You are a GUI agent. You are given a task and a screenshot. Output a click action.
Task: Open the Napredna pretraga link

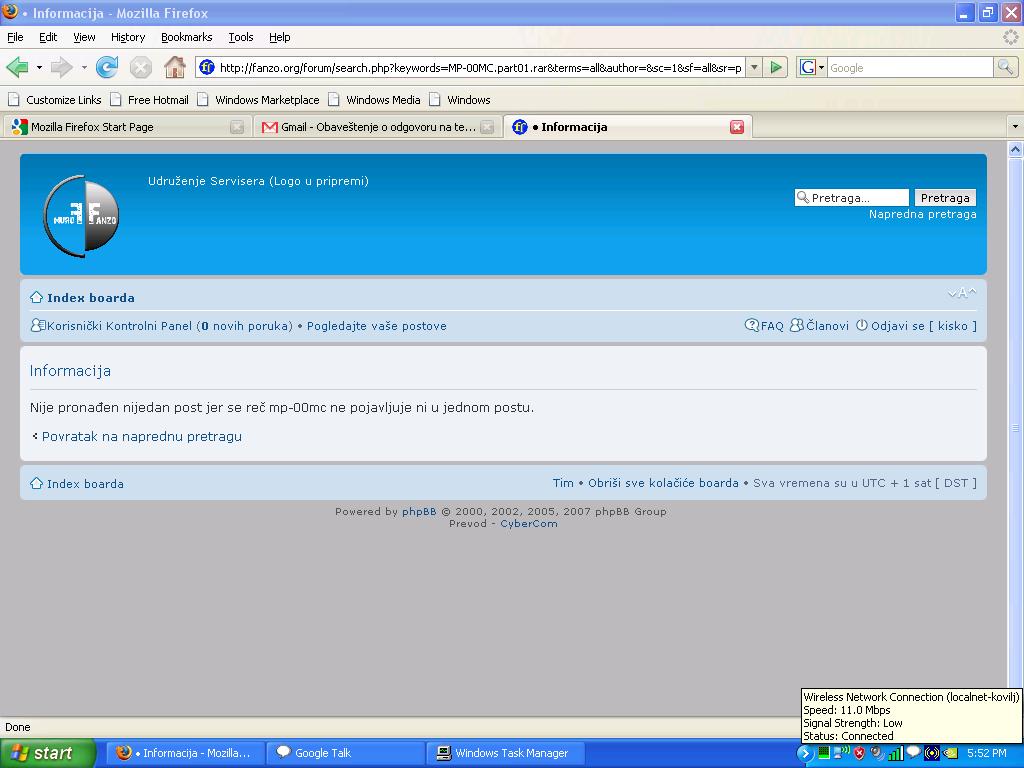coord(922,214)
